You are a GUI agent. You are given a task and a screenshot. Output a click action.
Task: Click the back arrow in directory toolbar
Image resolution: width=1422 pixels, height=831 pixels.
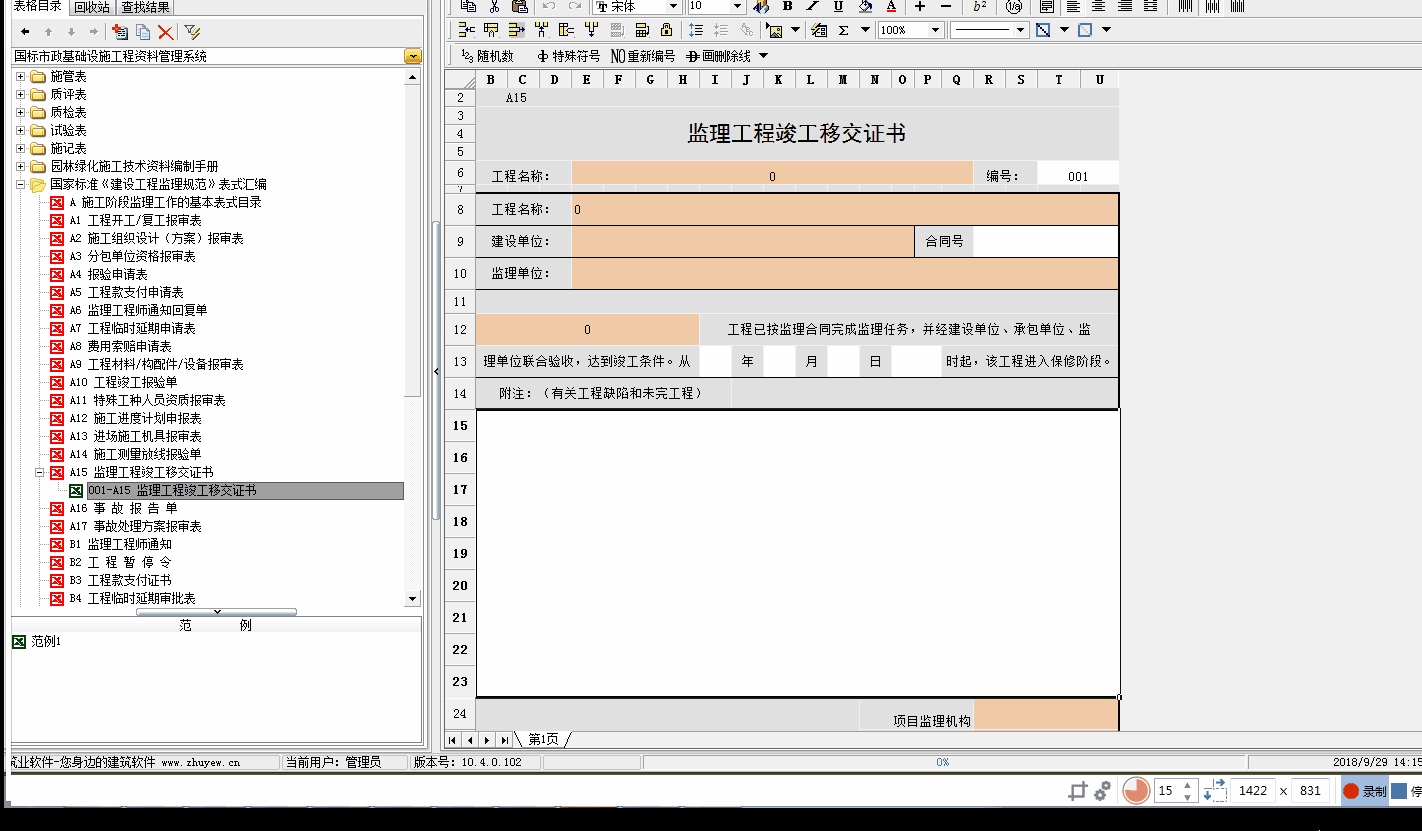(x=25, y=32)
